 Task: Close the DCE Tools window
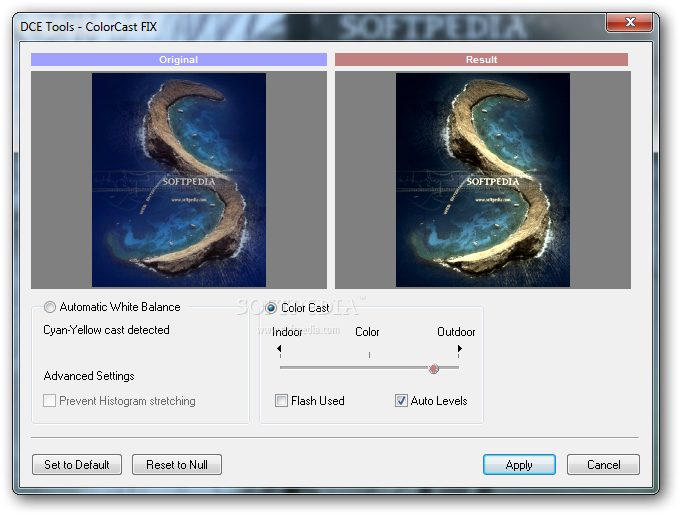pyautogui.click(x=630, y=22)
